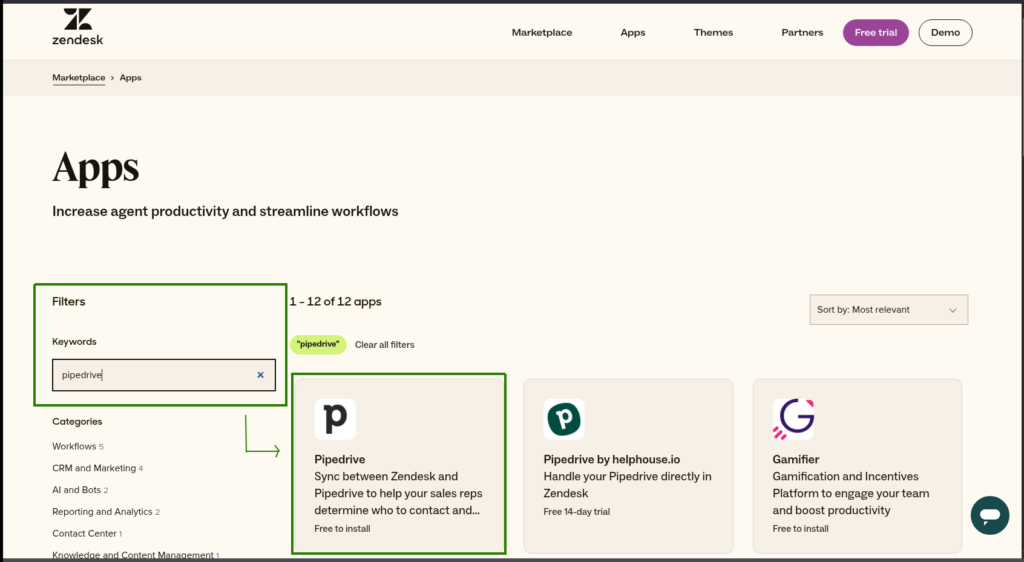The width and height of the screenshot is (1024, 562).
Task: Filter by Workflows category
Action: tap(78, 446)
